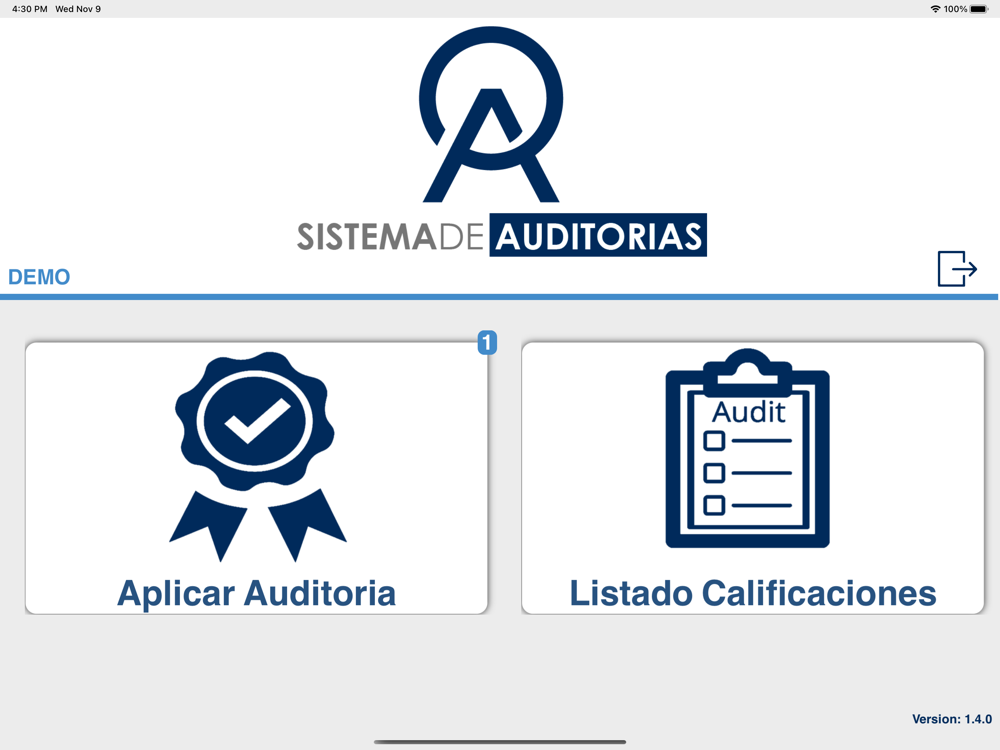
Task: Click the circular A logo at top
Action: point(491,114)
